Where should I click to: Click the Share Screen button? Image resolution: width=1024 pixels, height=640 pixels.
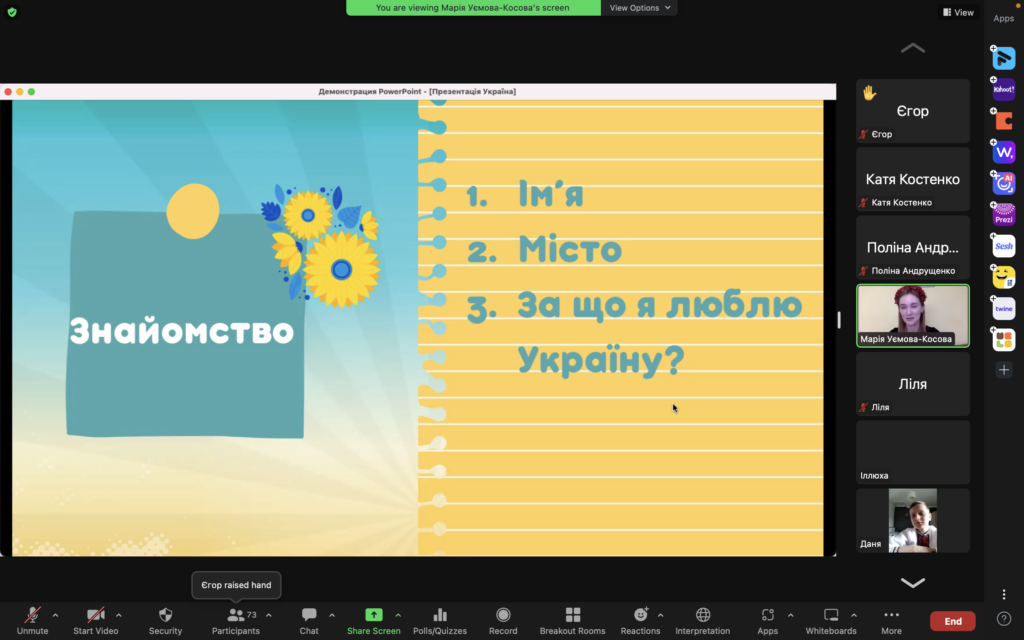(373, 615)
